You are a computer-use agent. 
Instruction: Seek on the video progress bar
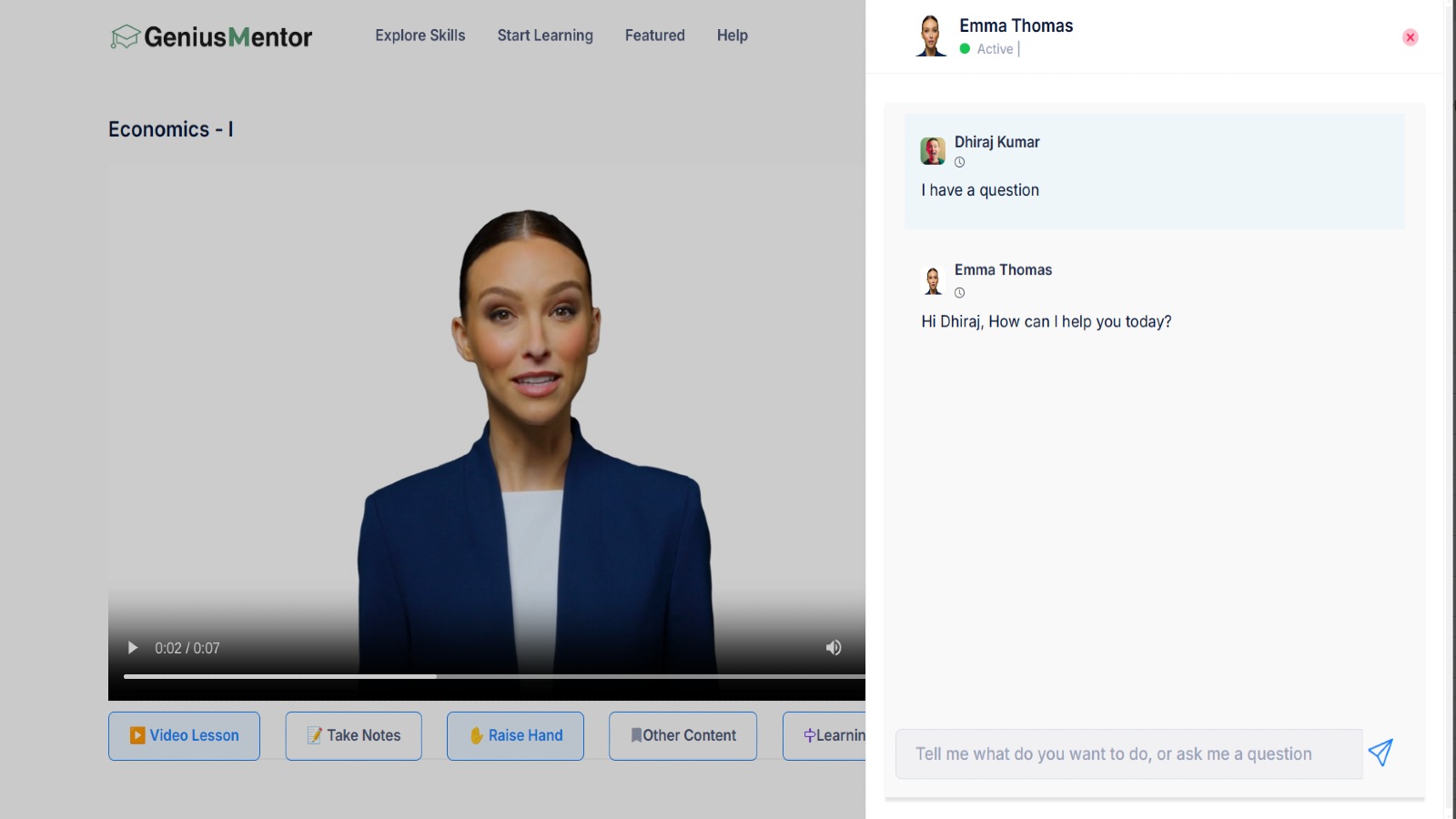click(494, 676)
